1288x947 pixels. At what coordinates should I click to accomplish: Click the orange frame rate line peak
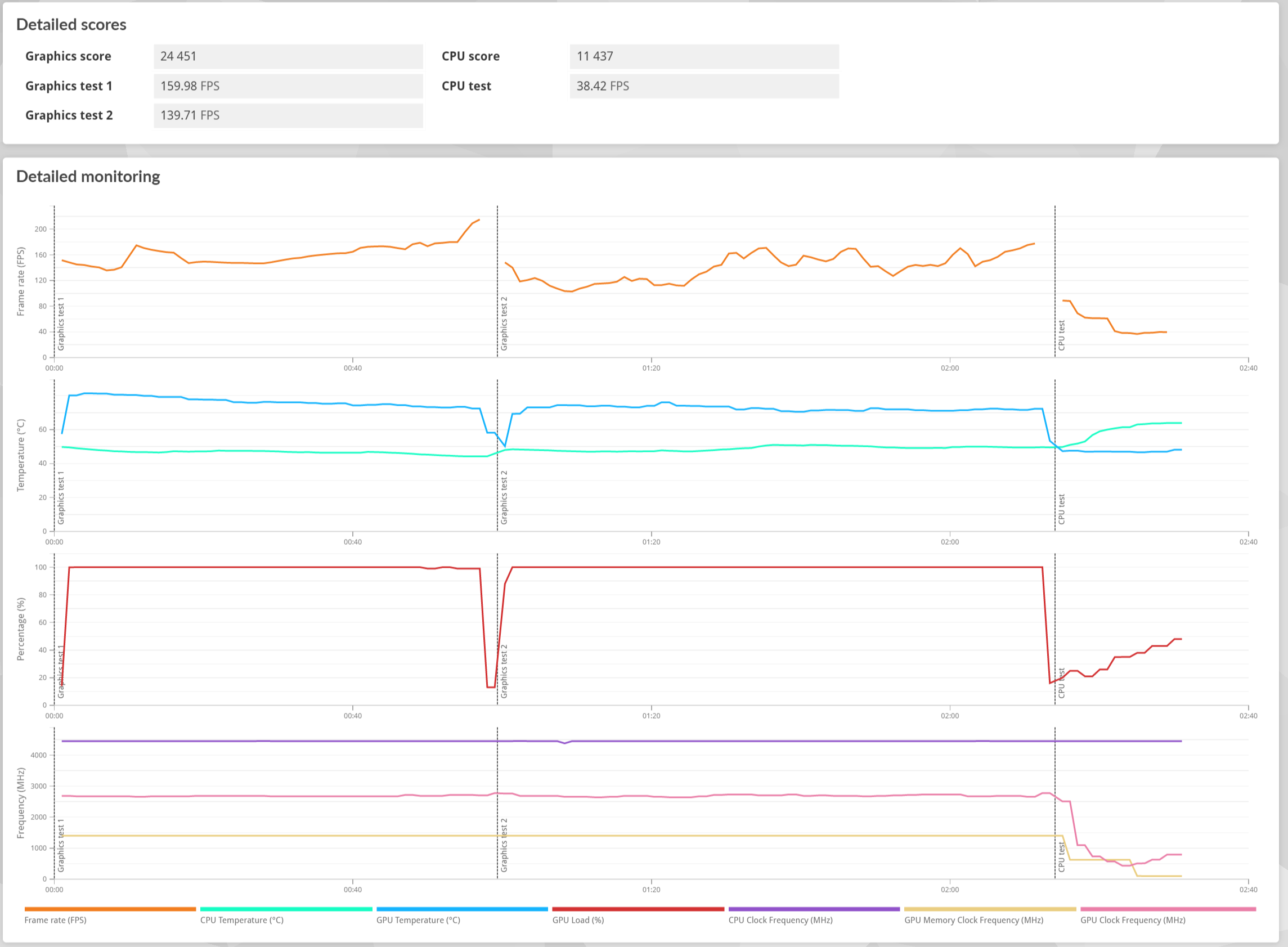[478, 220]
